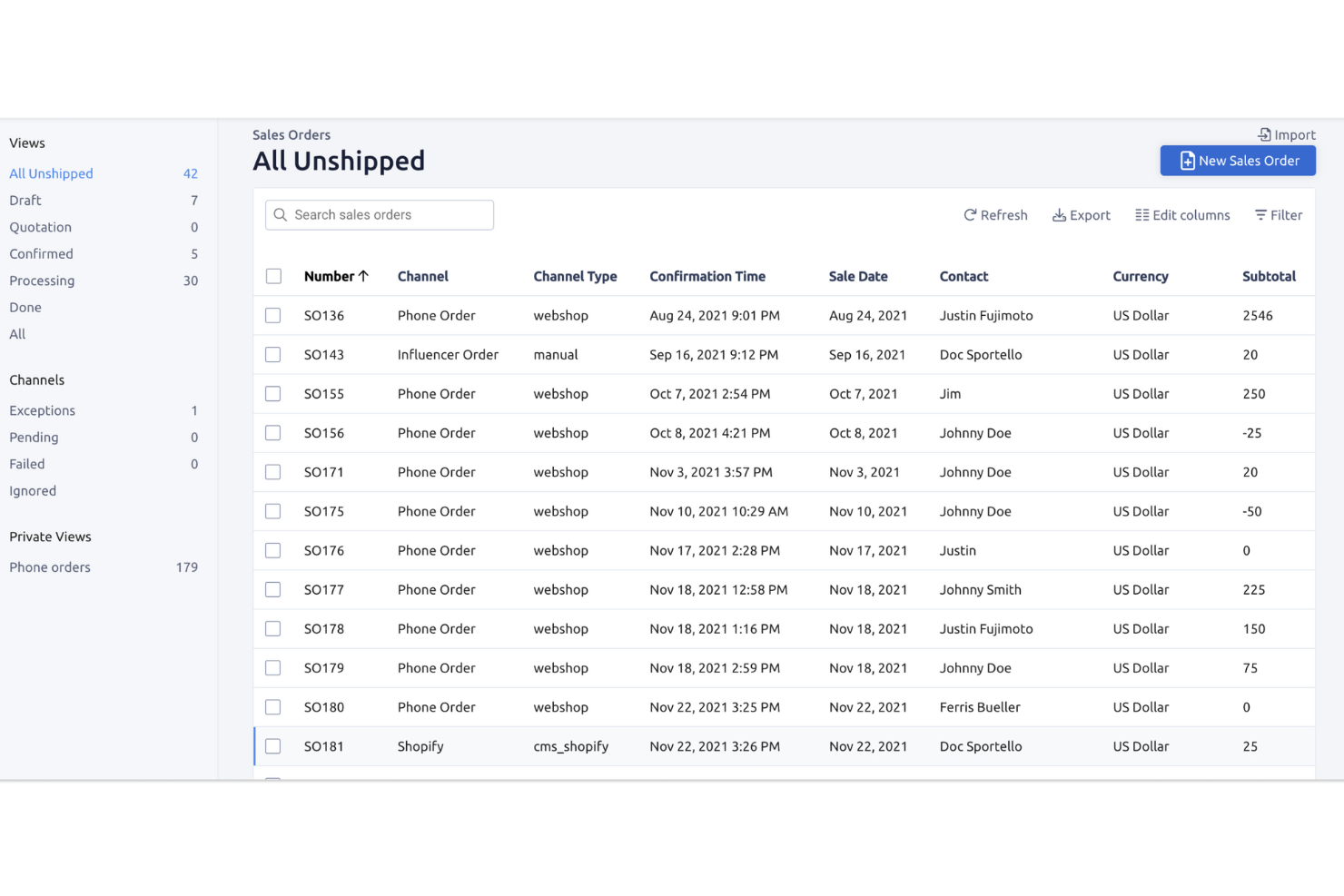Open the Processing view
Screen dimensions: 1344x896
point(42,281)
